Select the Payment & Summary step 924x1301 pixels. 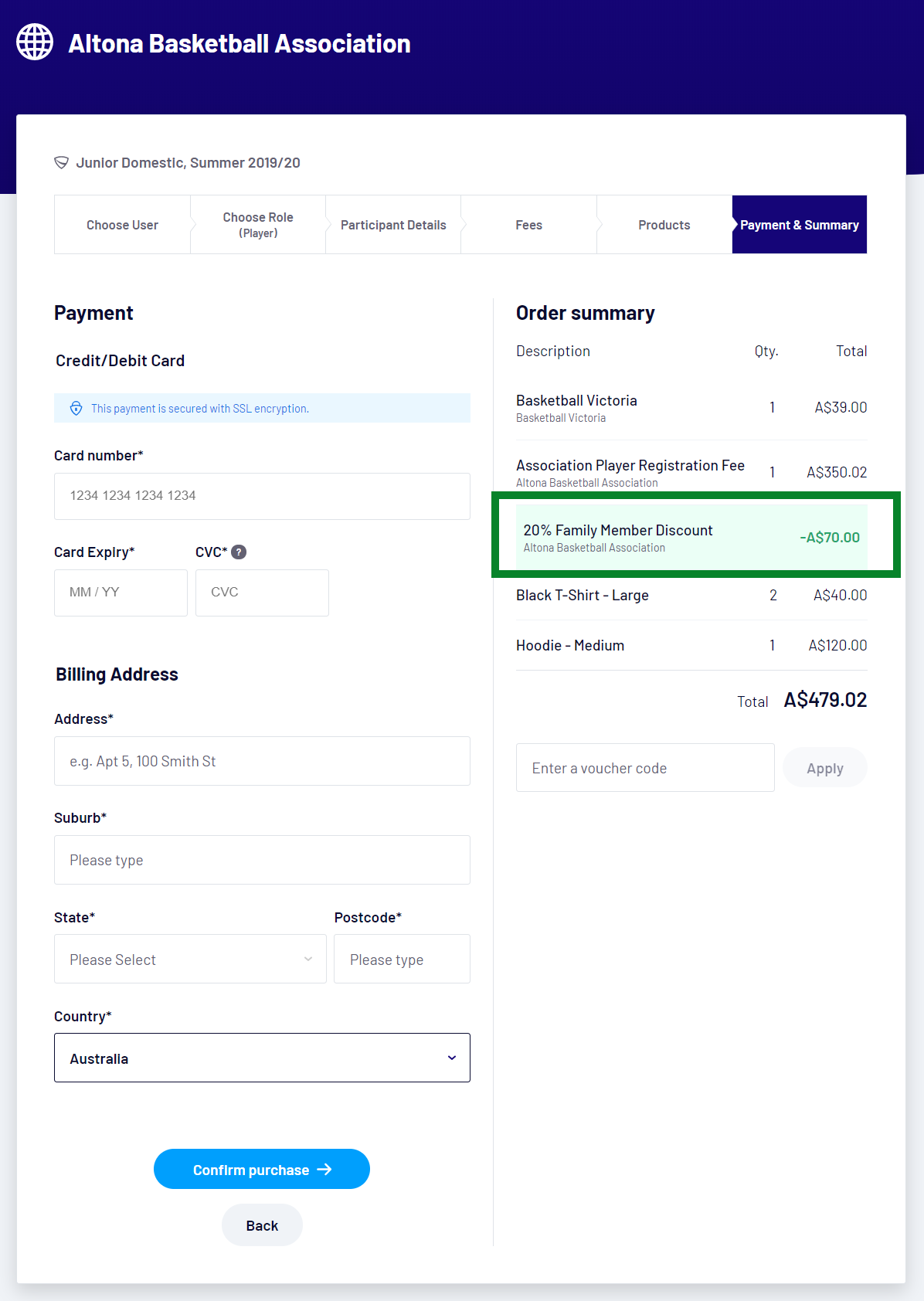click(x=799, y=225)
